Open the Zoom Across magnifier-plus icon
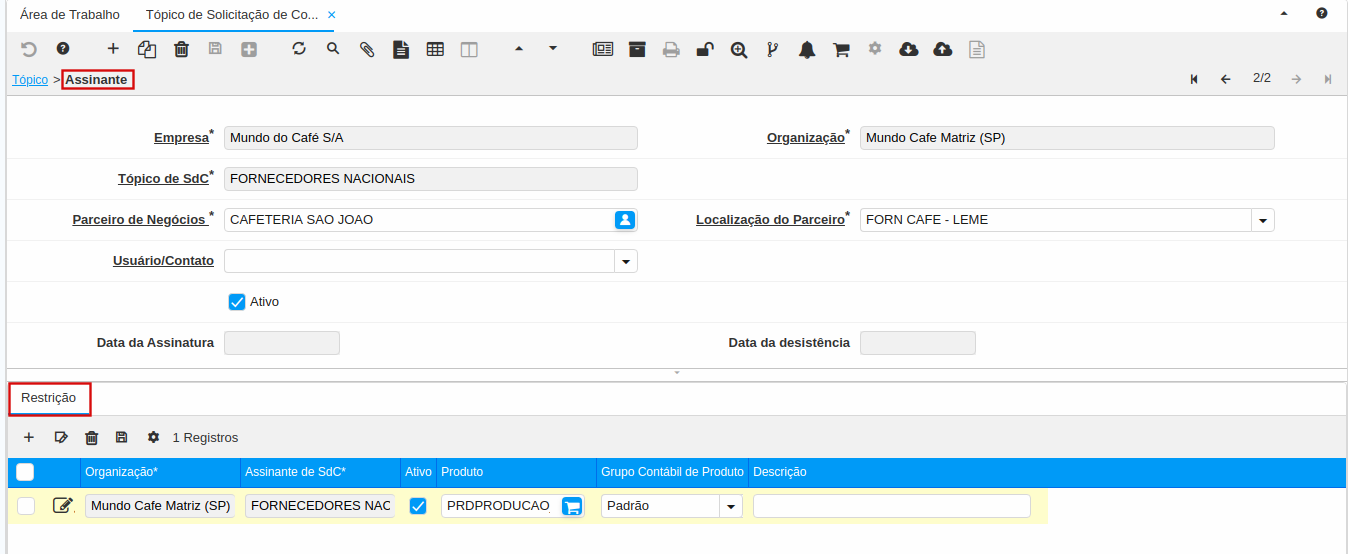The width and height of the screenshot is (1348, 554). 739,49
